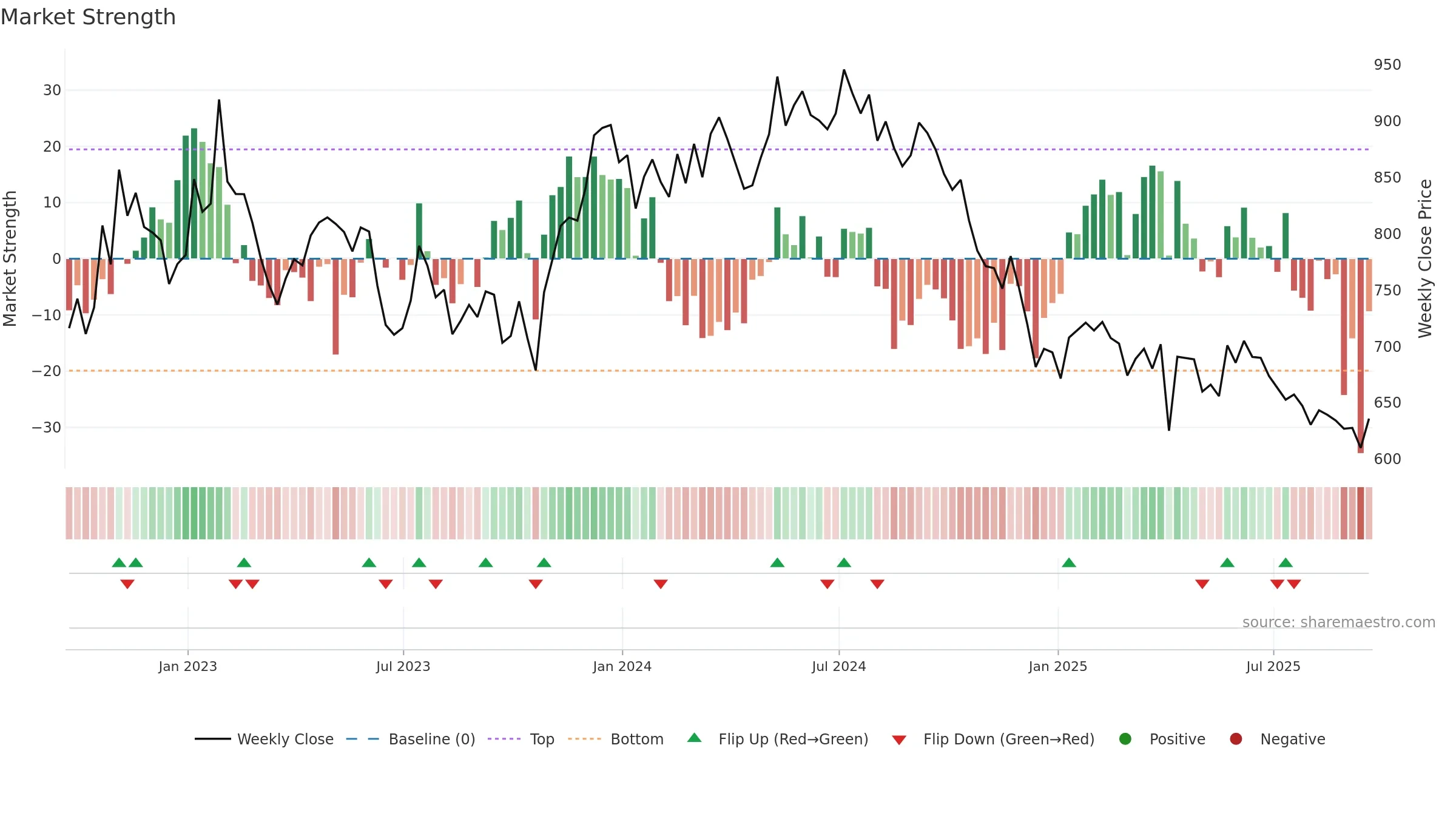Toggle the Positive legend label
Image resolution: width=1456 pixels, height=819 pixels.
[x=1178, y=739]
